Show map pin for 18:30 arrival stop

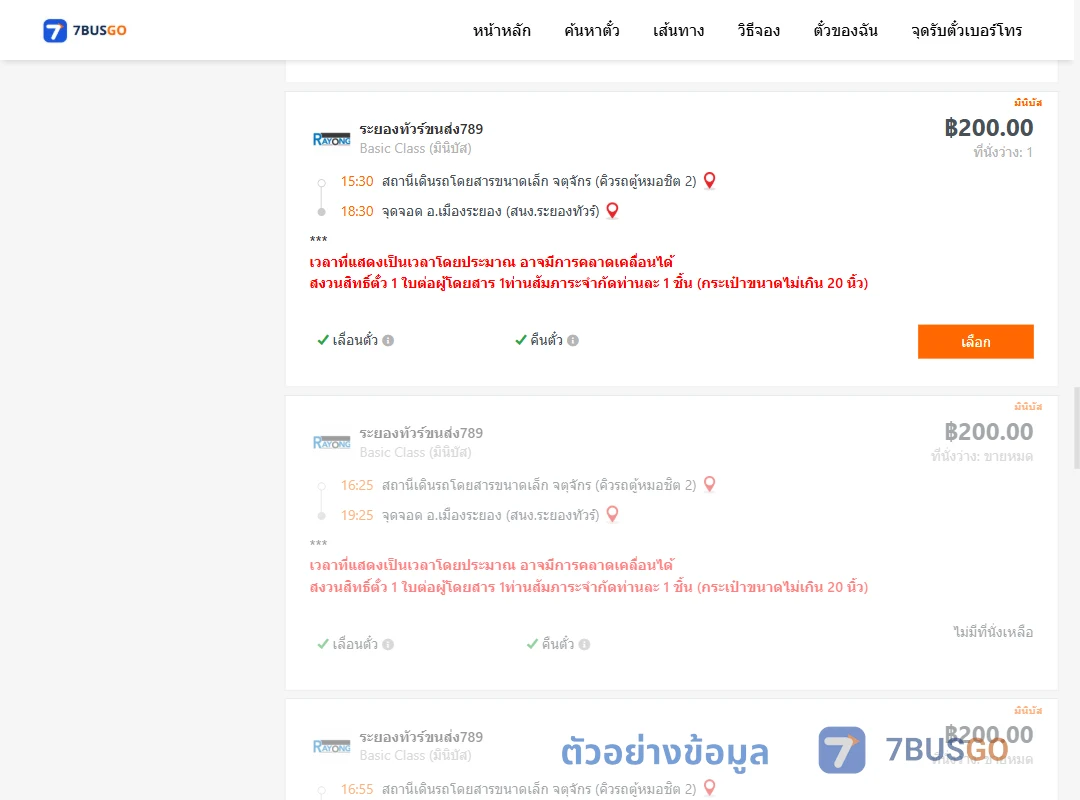(x=612, y=211)
